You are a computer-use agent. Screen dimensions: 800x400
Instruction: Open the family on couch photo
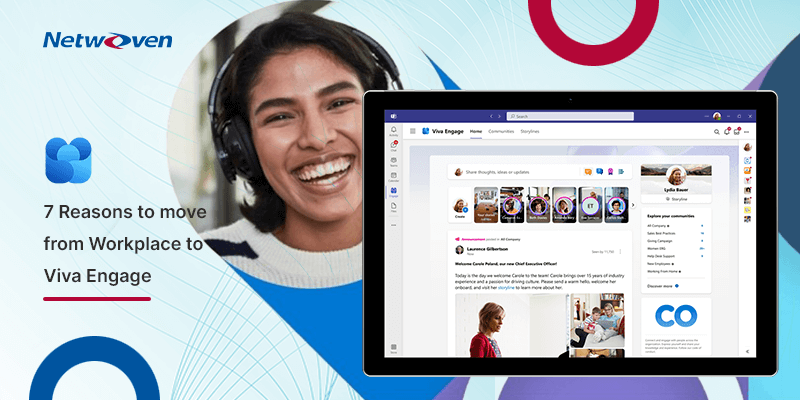coord(597,319)
